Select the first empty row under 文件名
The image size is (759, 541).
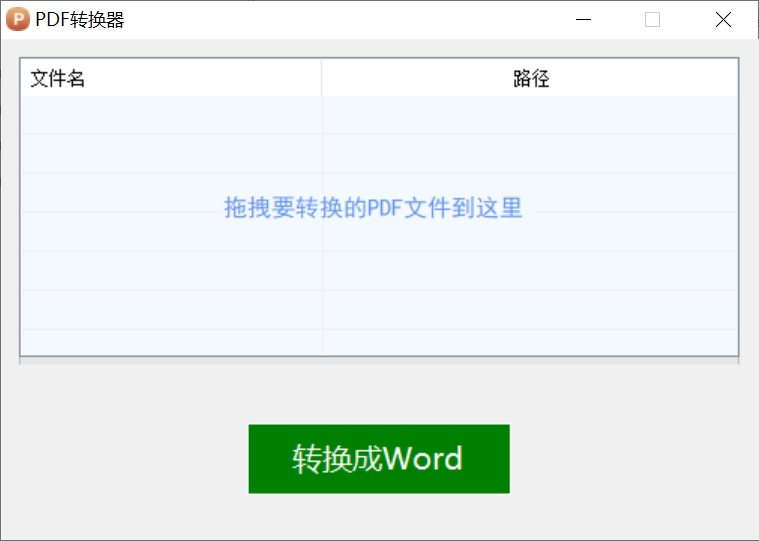(x=170, y=116)
